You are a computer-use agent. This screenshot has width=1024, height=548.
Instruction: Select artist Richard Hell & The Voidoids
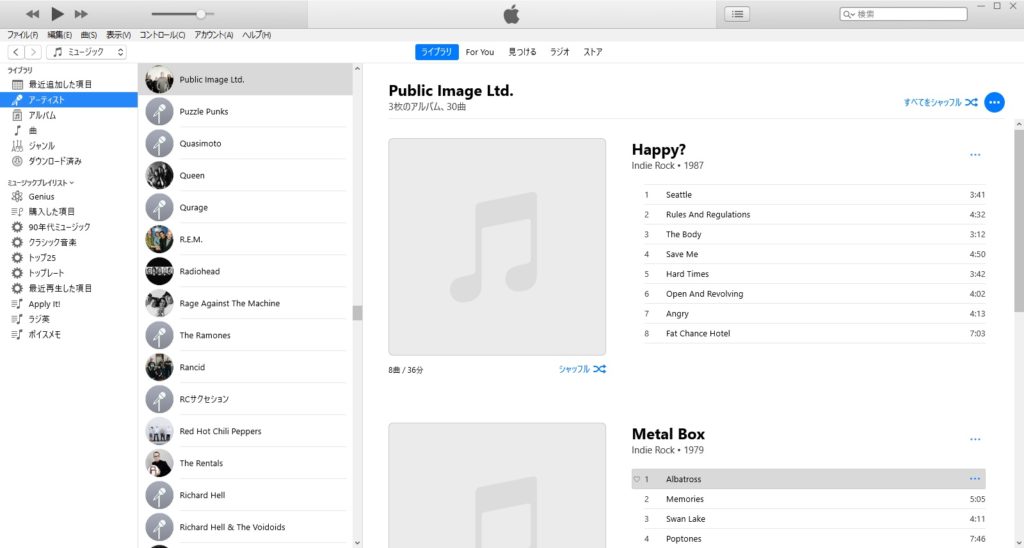pos(245,528)
